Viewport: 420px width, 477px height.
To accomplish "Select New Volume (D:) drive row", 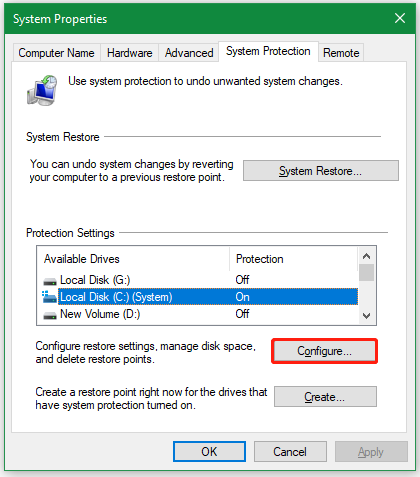I will pyautogui.click(x=200, y=314).
